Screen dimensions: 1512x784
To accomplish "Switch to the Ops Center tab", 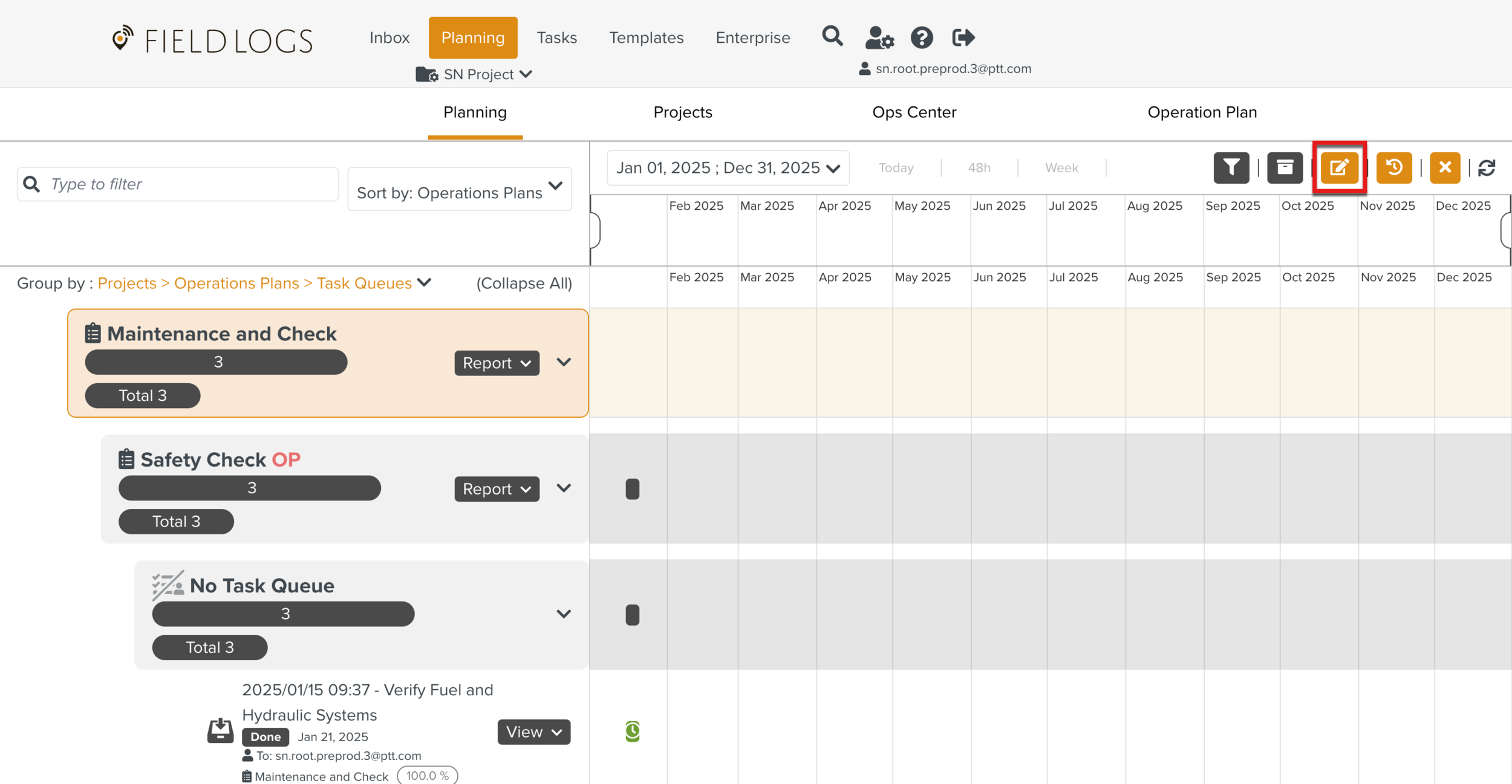I will (x=914, y=112).
